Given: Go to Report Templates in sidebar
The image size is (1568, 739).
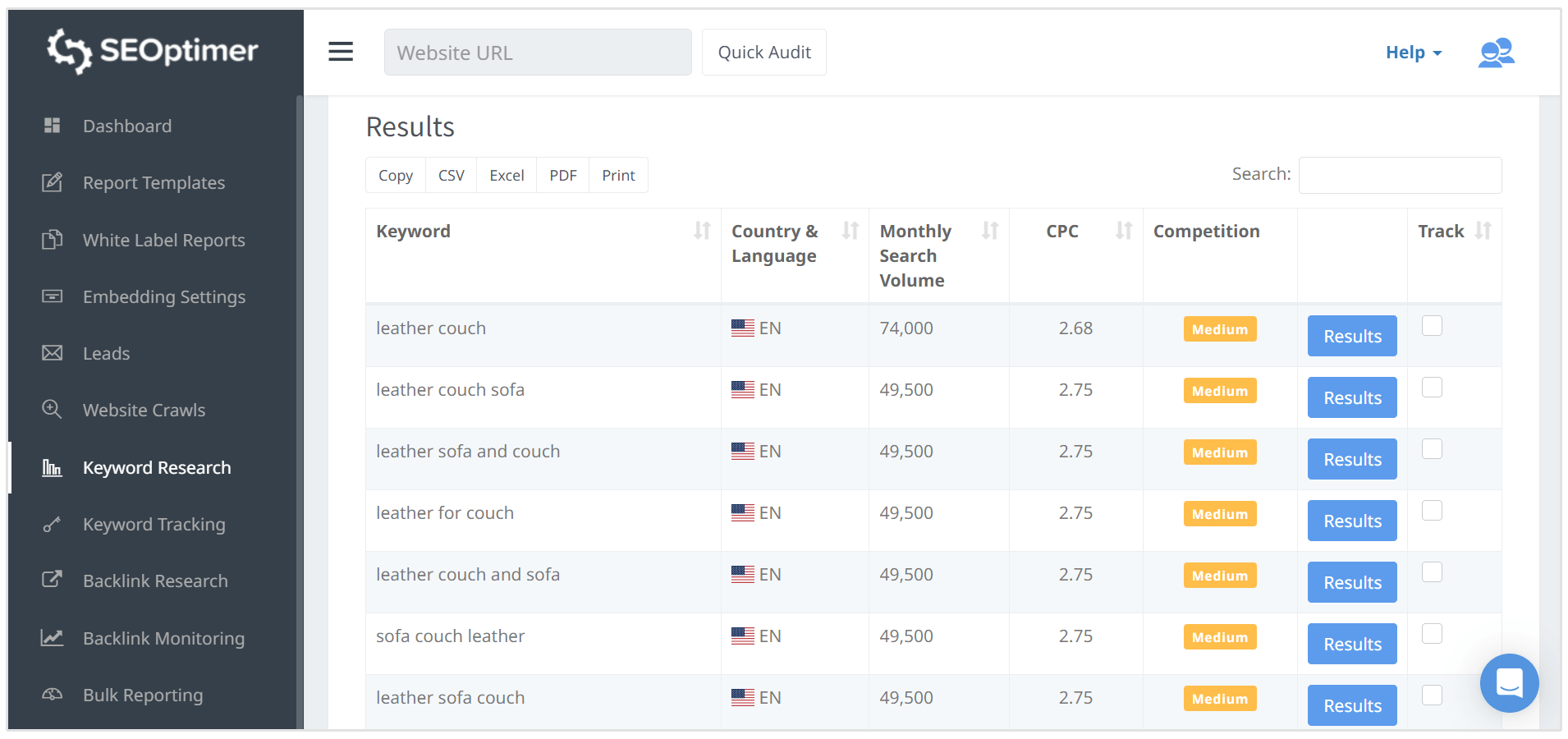Looking at the screenshot, I should 154,182.
